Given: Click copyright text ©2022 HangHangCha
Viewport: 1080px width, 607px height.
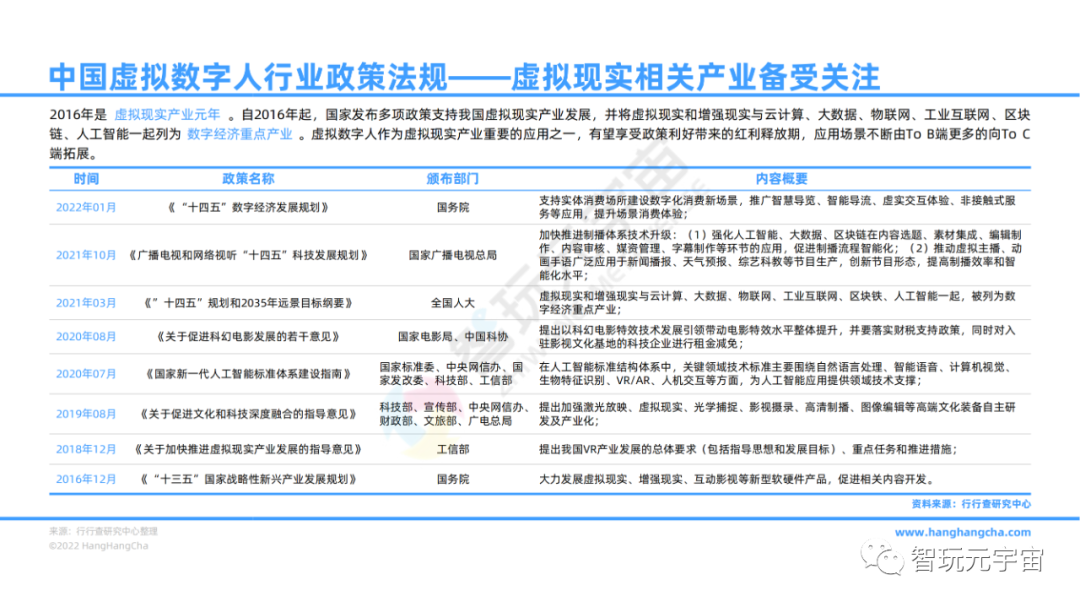Looking at the screenshot, I should [x=98, y=546].
